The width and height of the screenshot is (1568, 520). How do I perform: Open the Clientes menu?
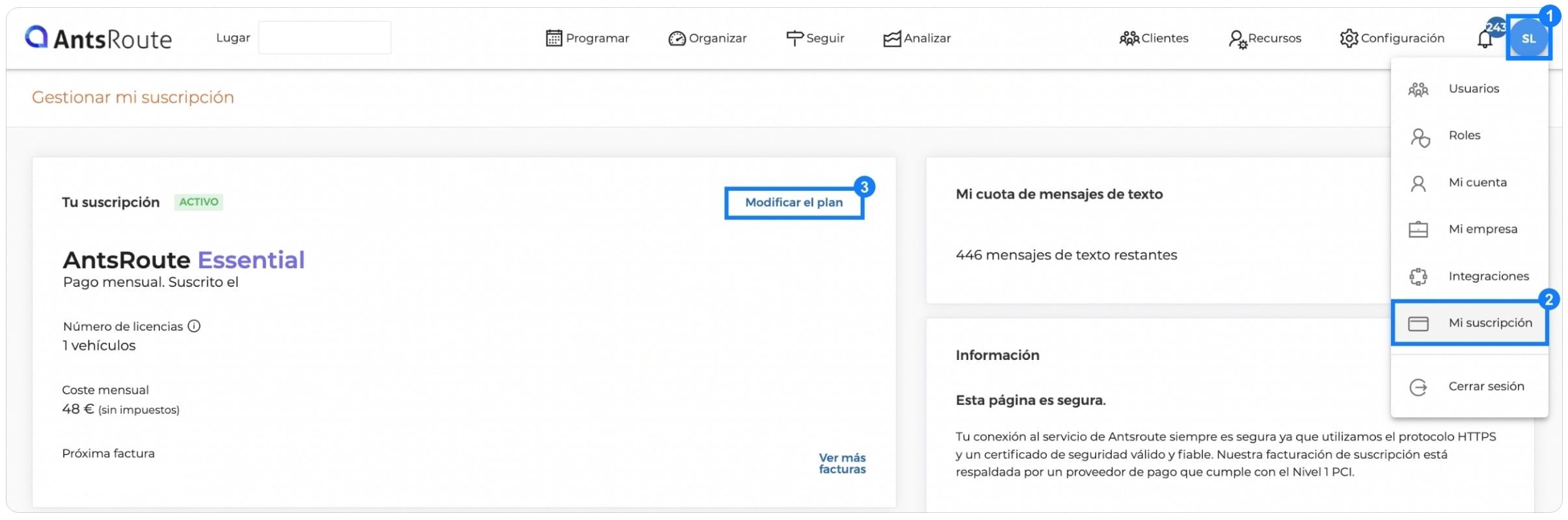point(1154,38)
